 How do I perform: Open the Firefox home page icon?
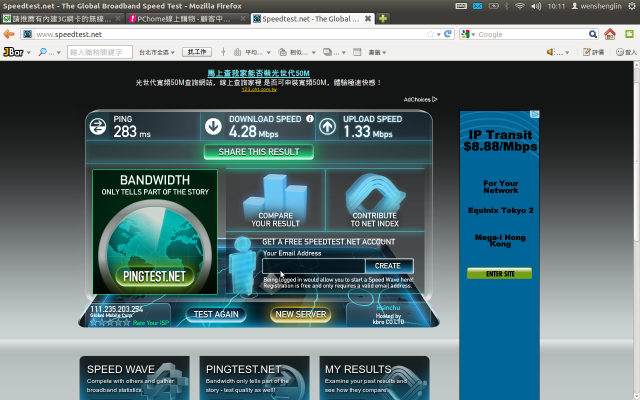610,34
